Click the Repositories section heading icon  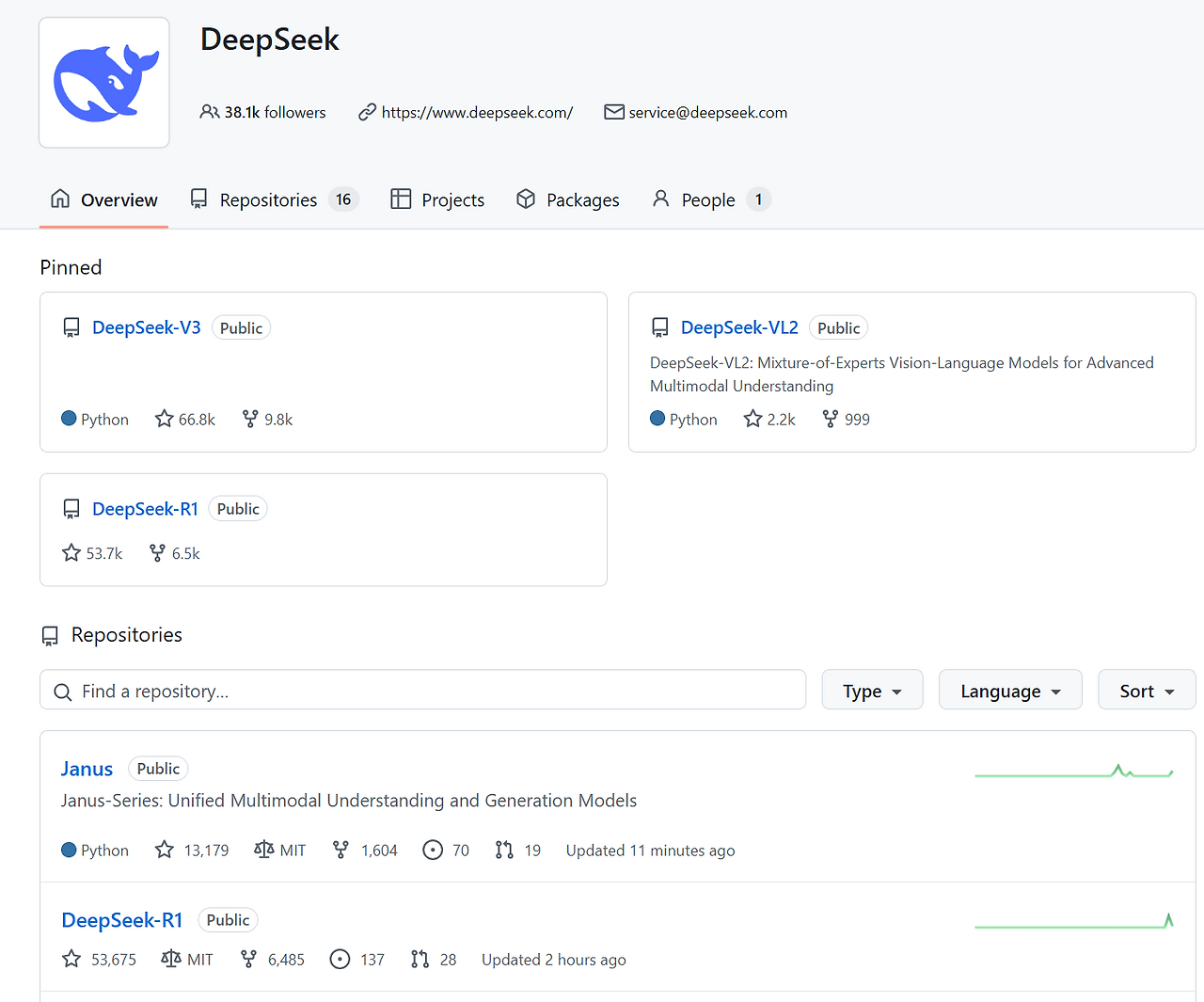[50, 636]
